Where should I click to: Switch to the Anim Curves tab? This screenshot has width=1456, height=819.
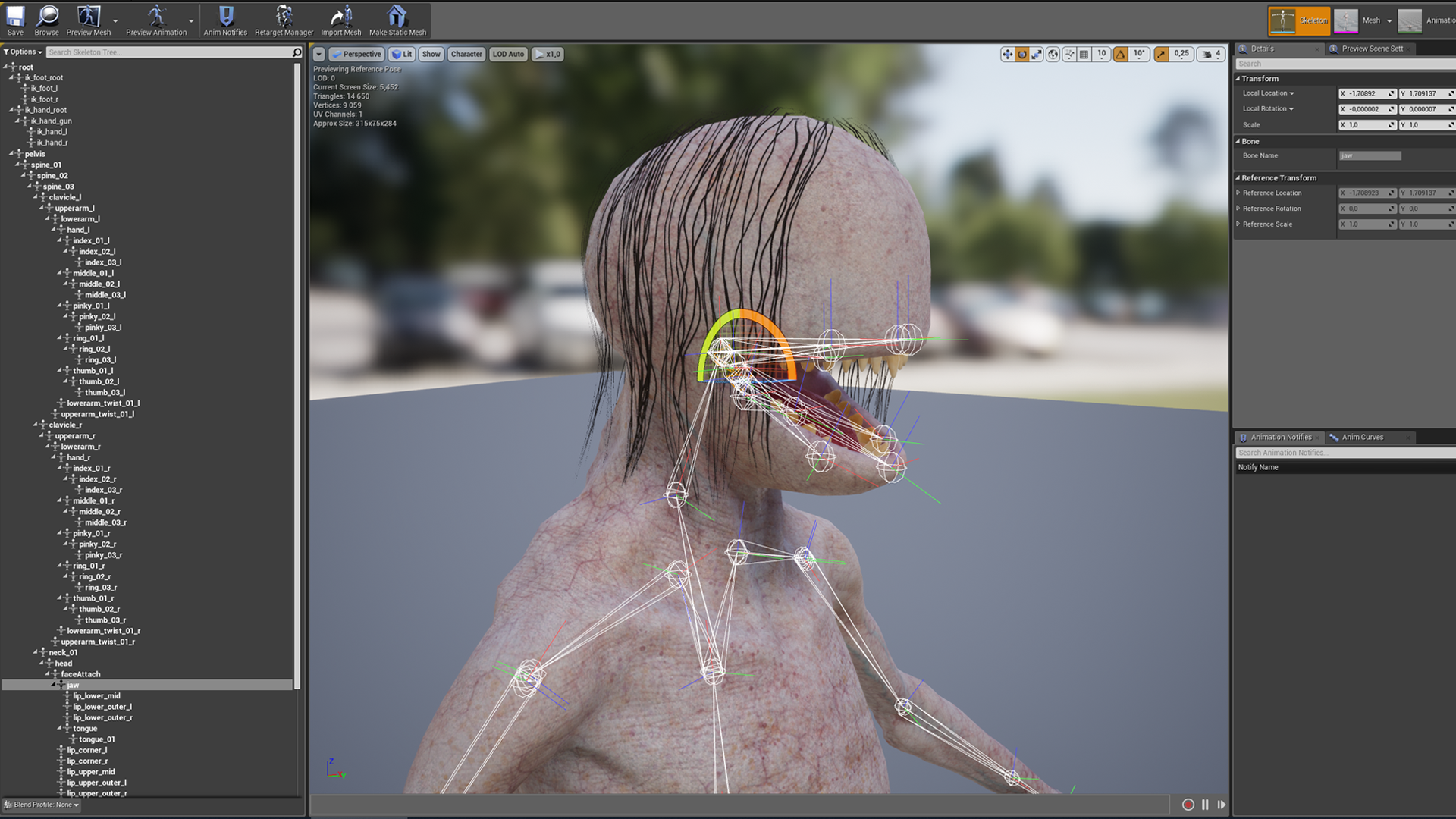click(1362, 437)
